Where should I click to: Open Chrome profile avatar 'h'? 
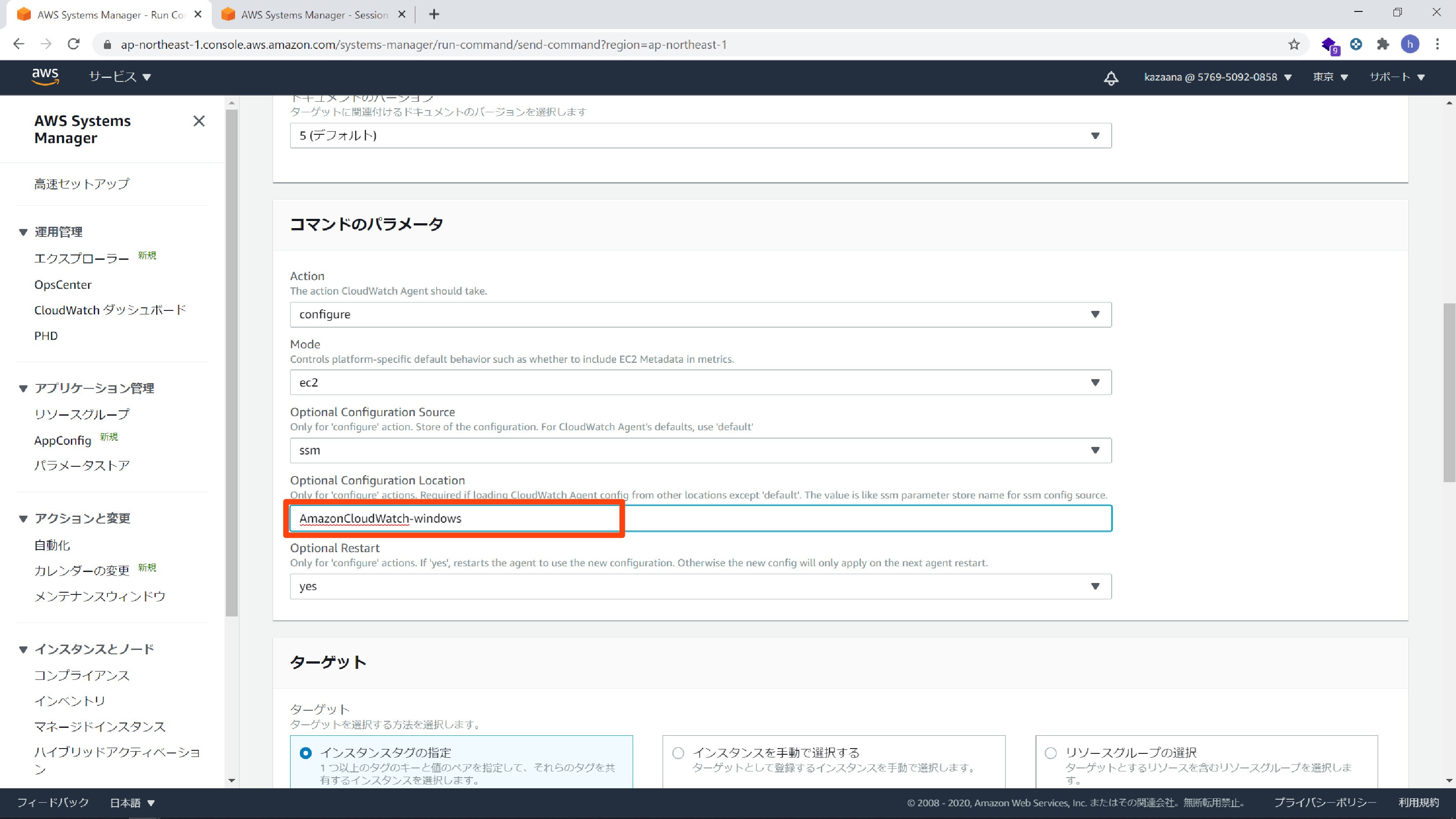pyautogui.click(x=1410, y=44)
